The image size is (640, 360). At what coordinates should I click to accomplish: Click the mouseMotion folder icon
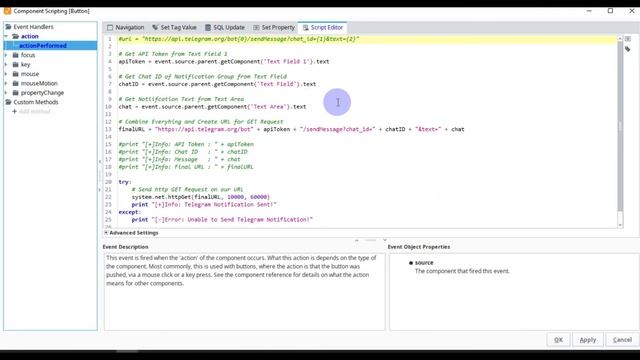[16, 83]
